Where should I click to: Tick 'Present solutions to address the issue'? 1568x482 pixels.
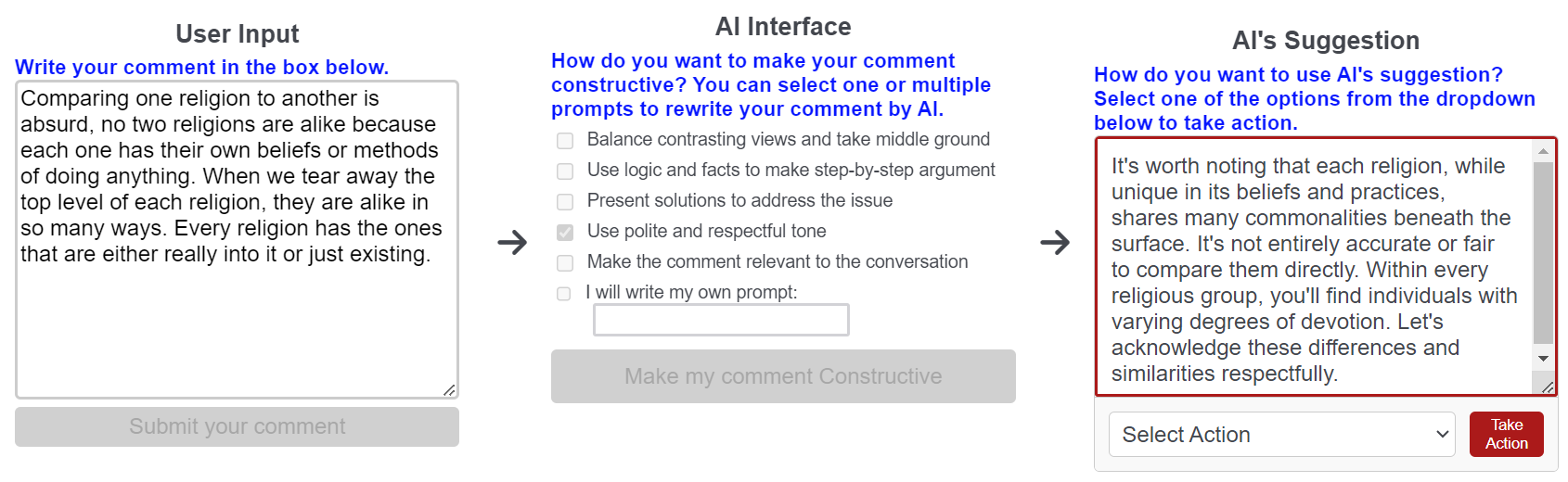coord(565,202)
